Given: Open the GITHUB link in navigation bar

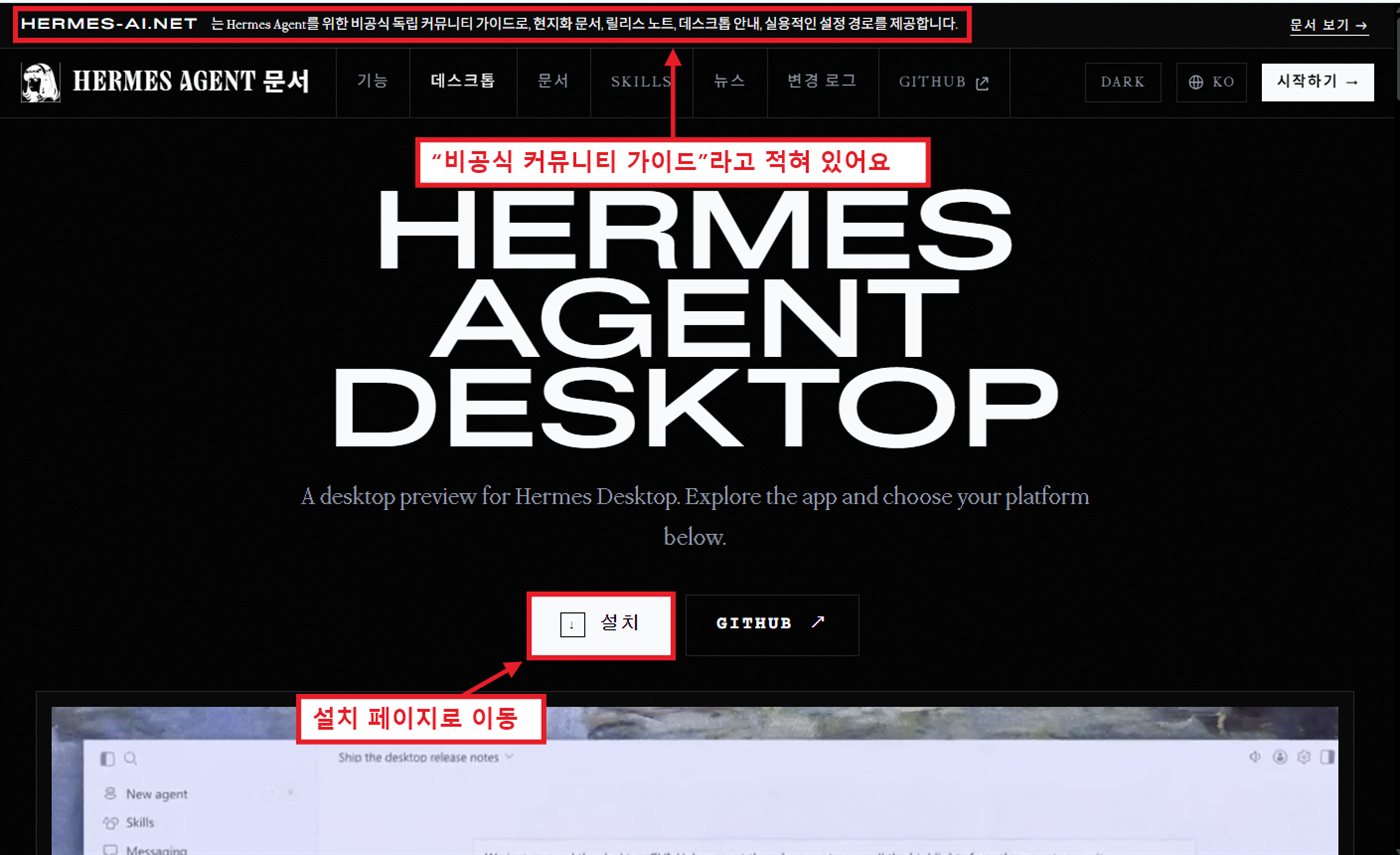Looking at the screenshot, I should [943, 82].
